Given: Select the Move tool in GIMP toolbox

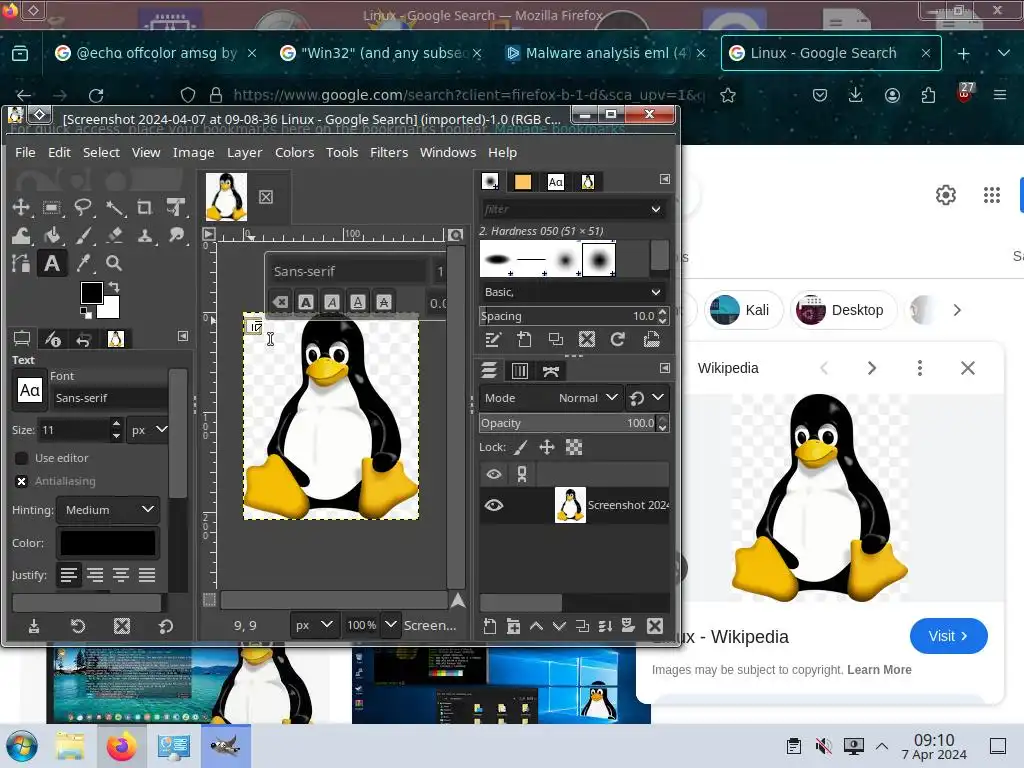Looking at the screenshot, I should pos(21,208).
